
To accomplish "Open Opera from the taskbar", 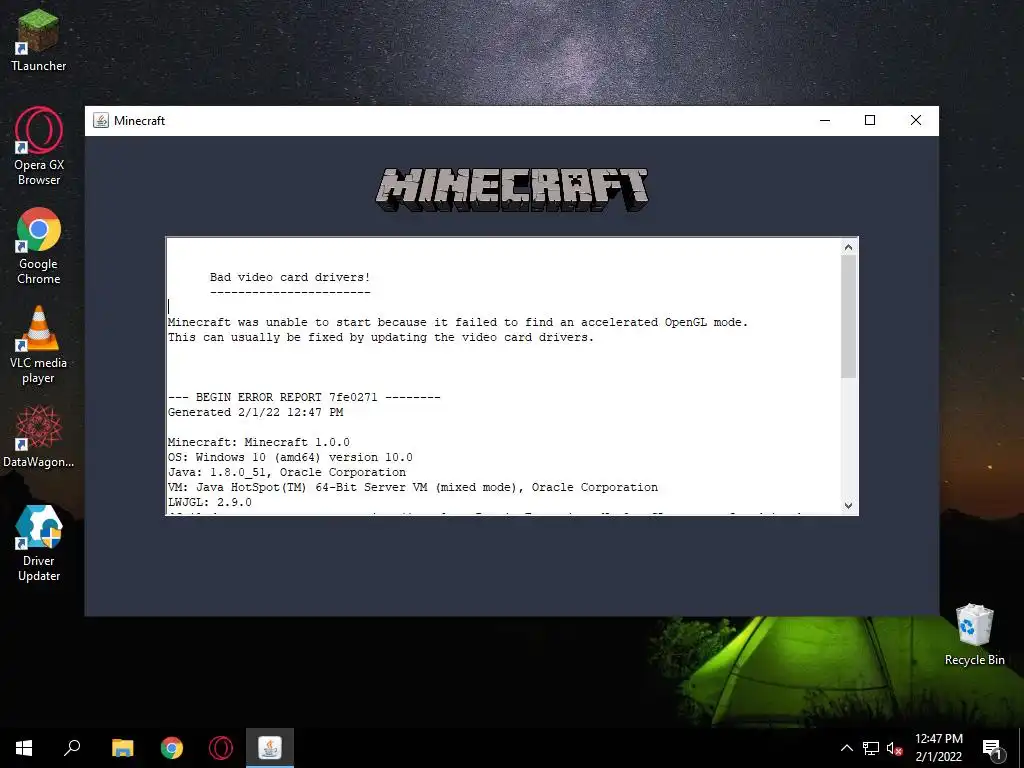I will [221, 748].
